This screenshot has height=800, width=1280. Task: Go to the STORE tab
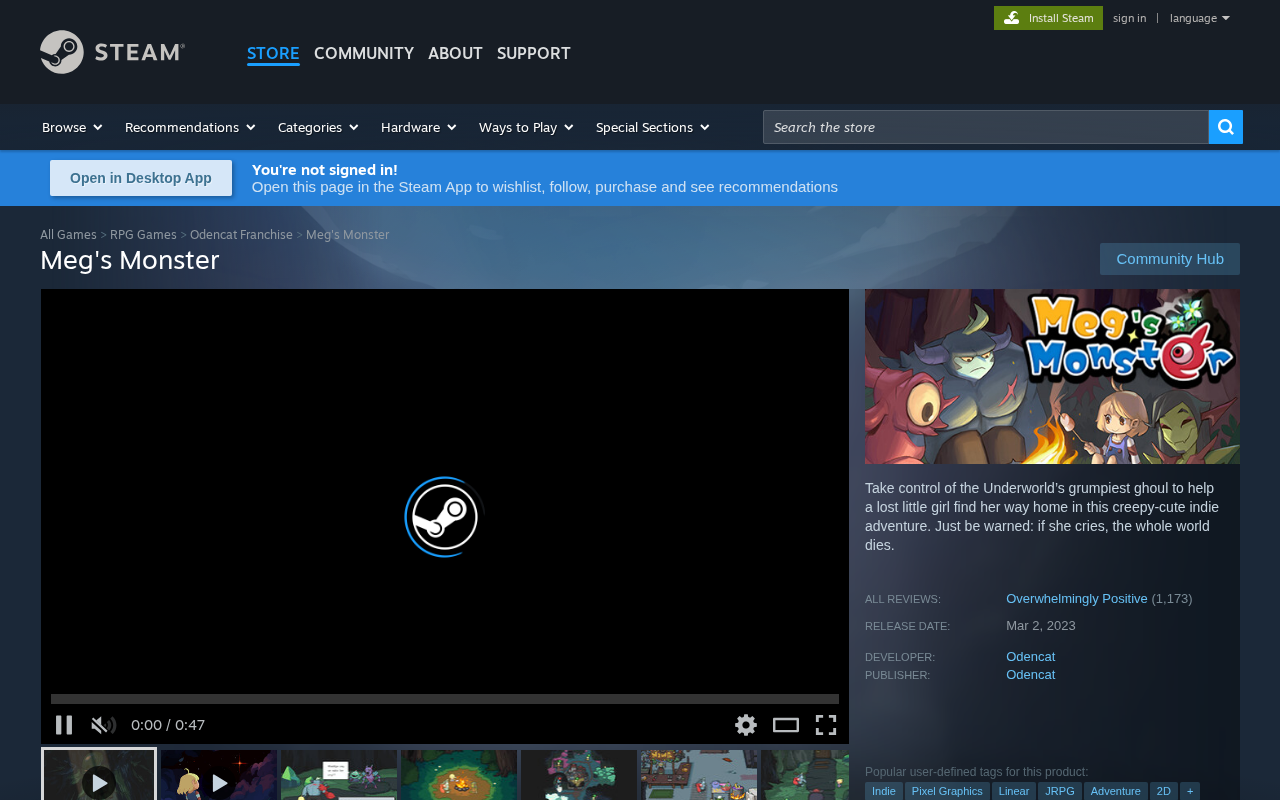[x=273, y=53]
